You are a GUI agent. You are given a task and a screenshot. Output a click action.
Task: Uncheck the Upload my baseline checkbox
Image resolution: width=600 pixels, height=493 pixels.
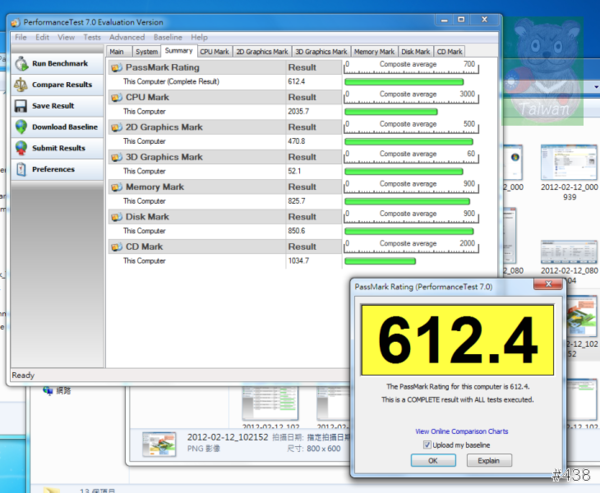coord(427,444)
